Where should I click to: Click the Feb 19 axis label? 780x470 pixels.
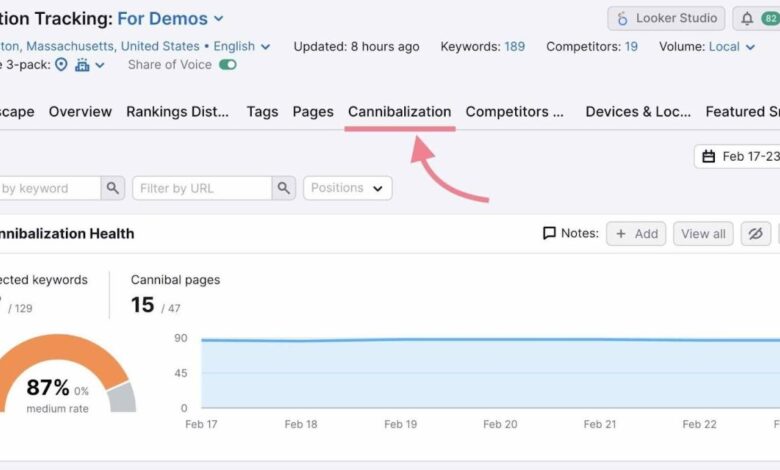click(x=400, y=424)
